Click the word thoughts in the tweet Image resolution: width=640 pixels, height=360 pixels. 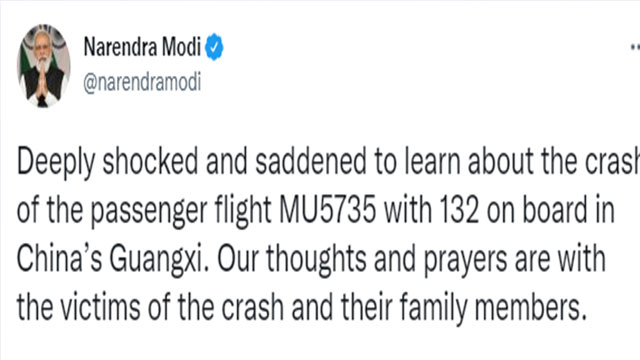[316, 260]
